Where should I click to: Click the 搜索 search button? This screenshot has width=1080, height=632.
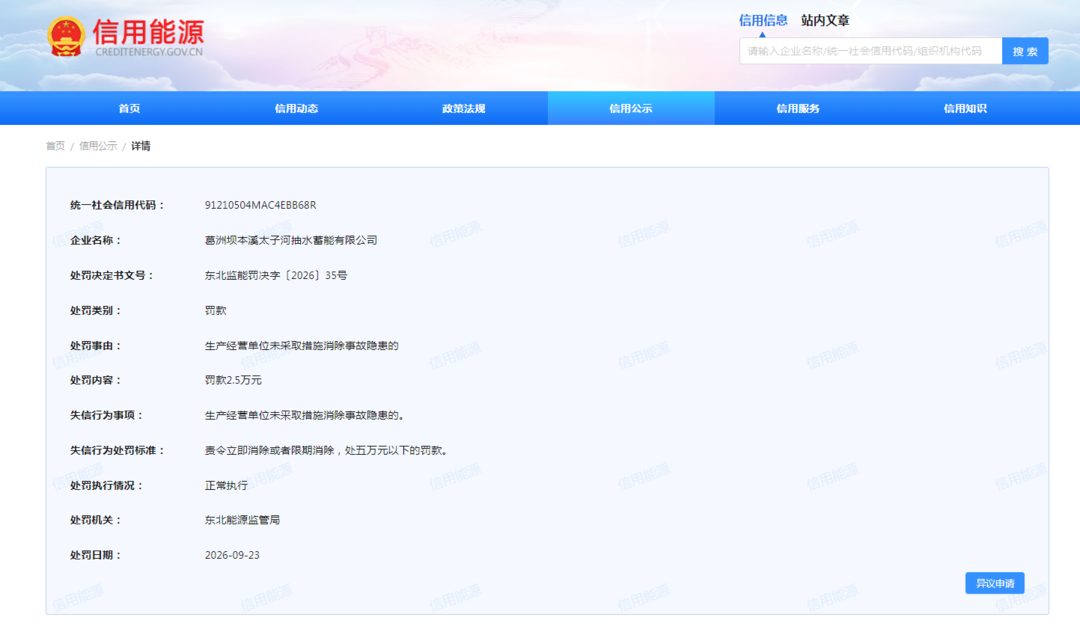tap(1025, 51)
